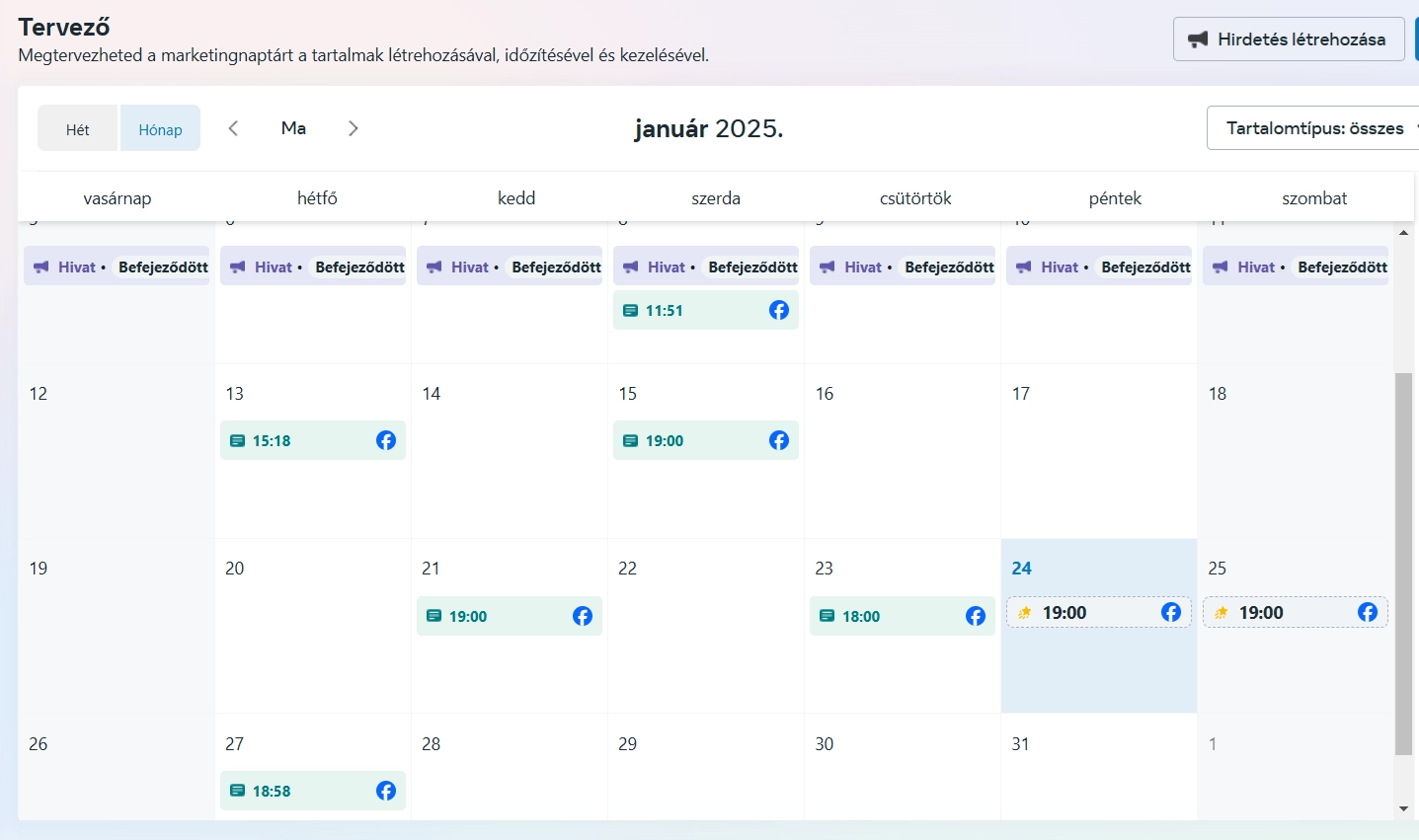
Task: Open the finished ad on Sunday
Action: point(117,267)
